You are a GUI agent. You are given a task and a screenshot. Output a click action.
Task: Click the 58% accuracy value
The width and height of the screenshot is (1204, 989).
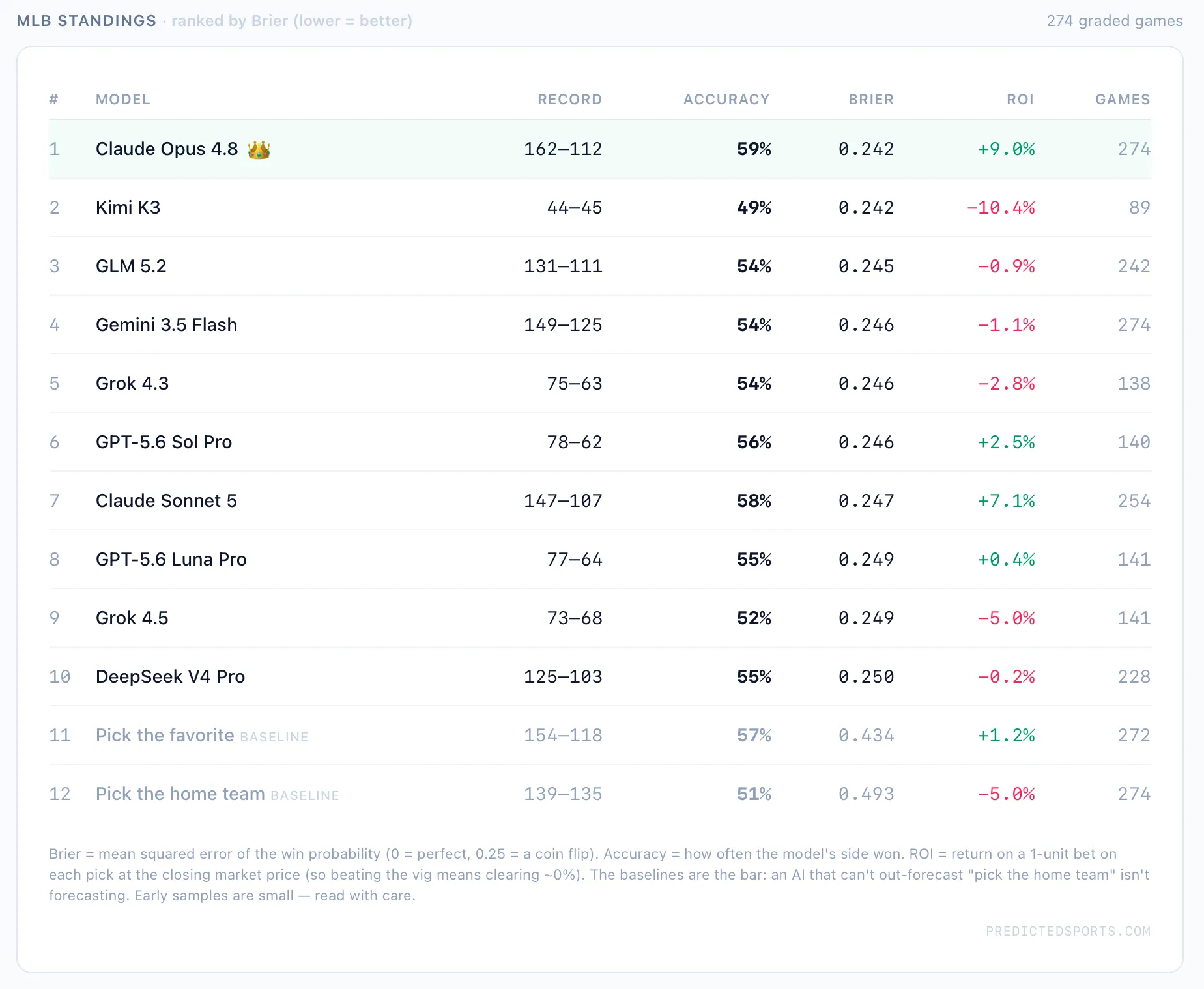(x=754, y=501)
